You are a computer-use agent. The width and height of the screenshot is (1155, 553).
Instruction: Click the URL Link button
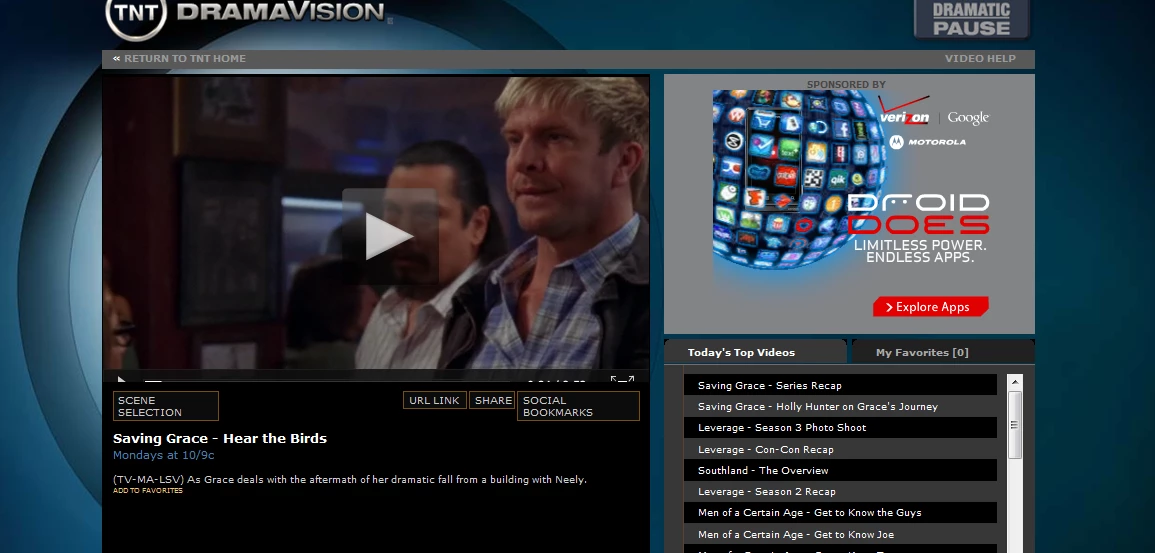[x=435, y=401]
